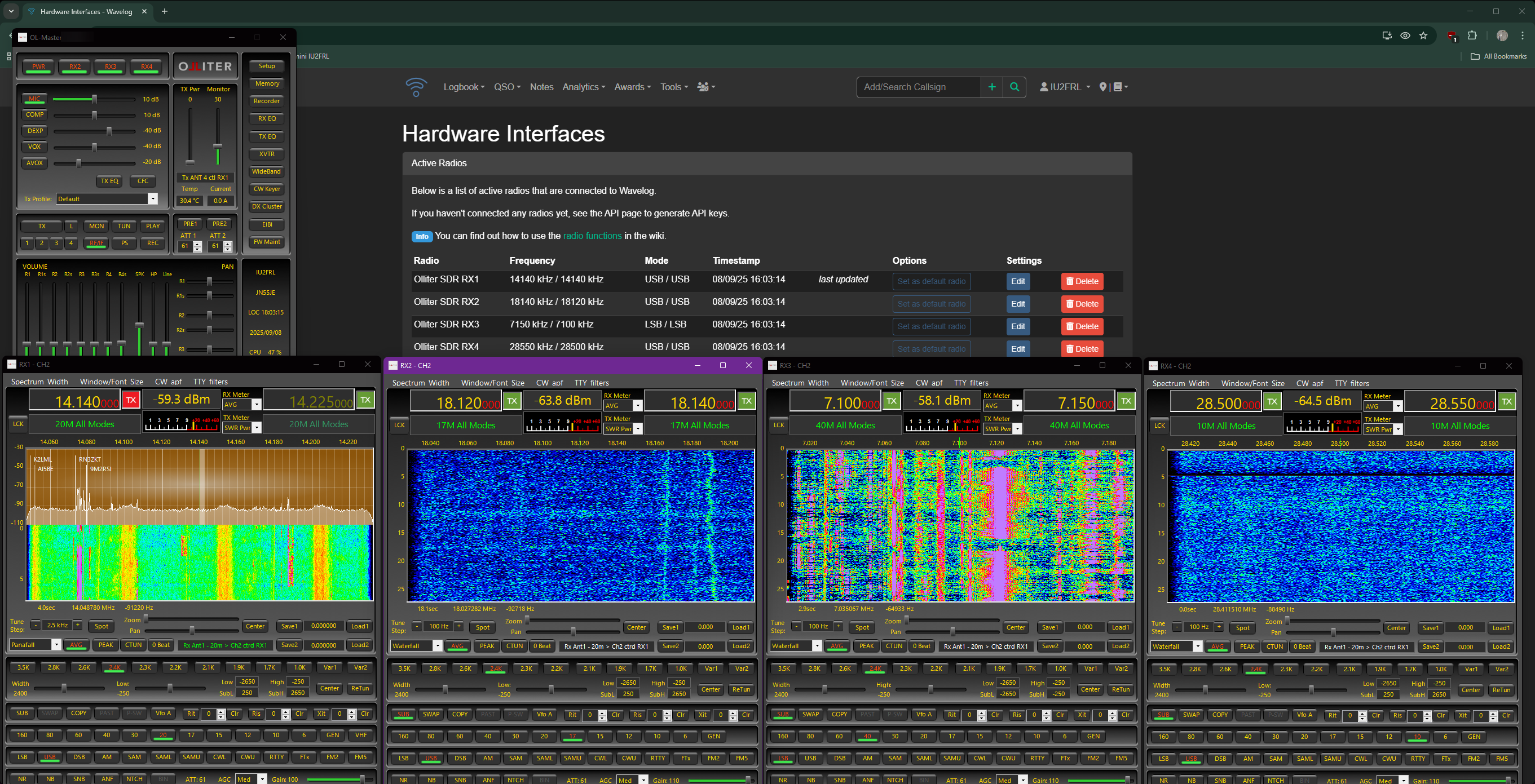Open the radio functions wiki link
The image size is (1535, 784).
(592, 236)
